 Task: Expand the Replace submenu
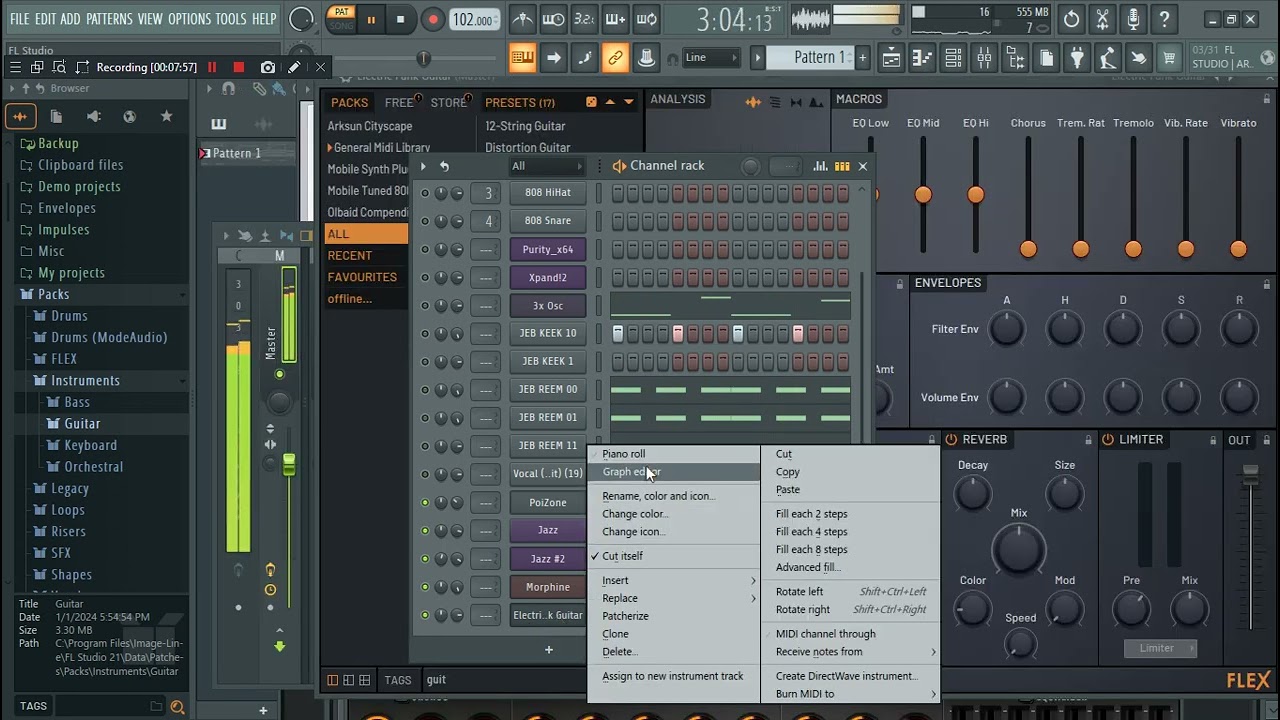pos(672,599)
